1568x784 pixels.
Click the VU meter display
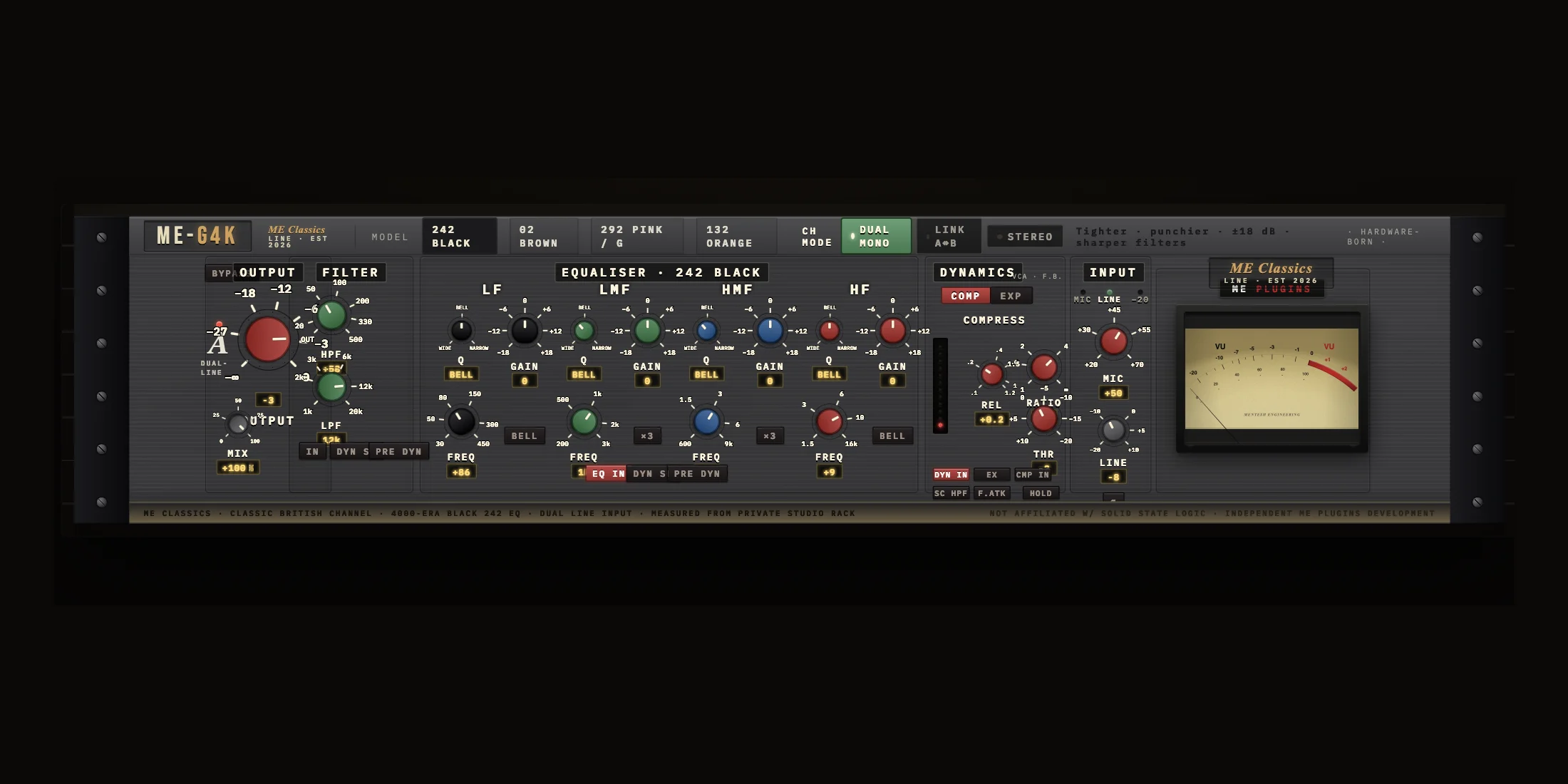tap(1272, 378)
